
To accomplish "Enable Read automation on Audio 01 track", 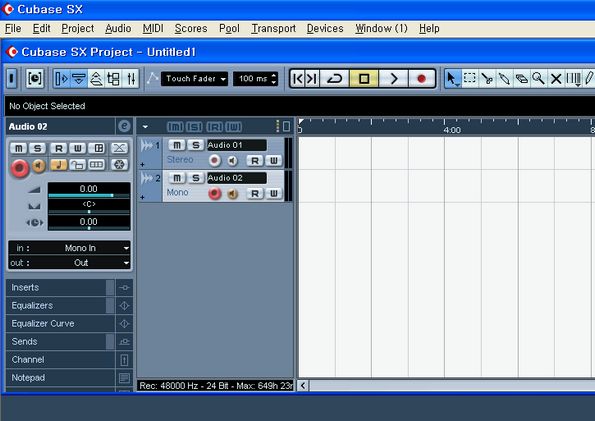I will point(255,161).
